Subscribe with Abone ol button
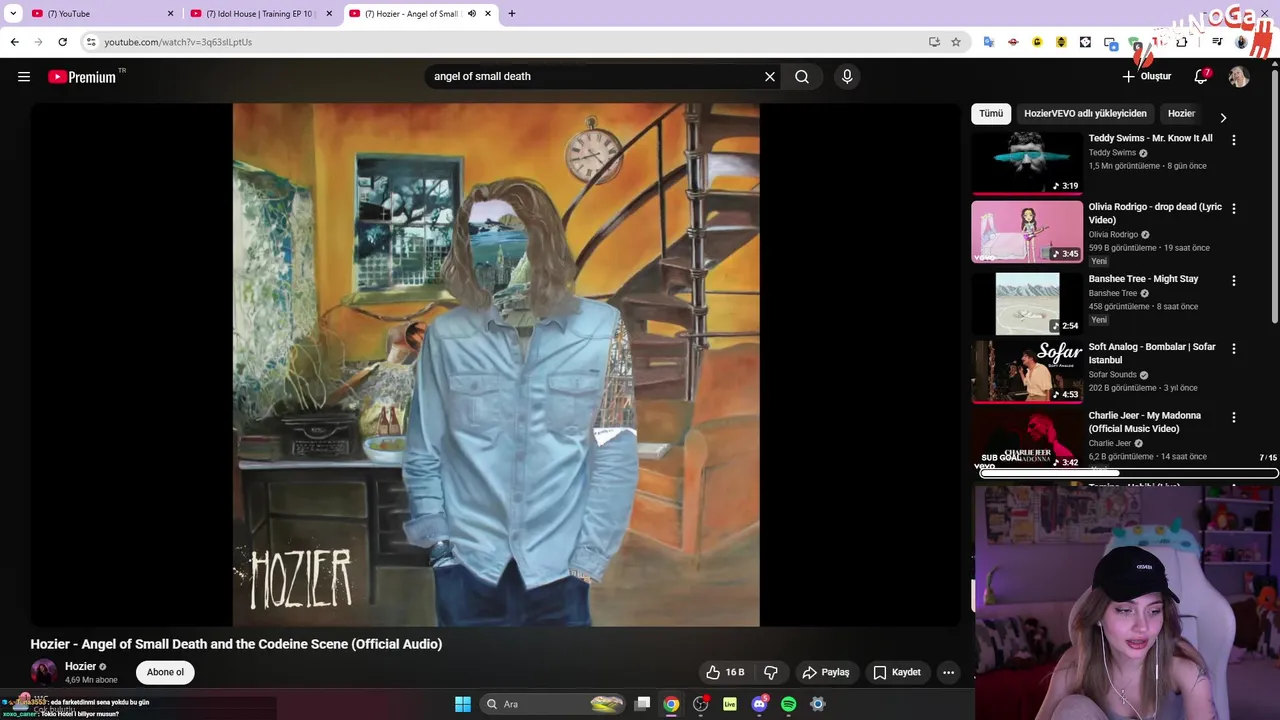The width and height of the screenshot is (1280, 720). (165, 672)
